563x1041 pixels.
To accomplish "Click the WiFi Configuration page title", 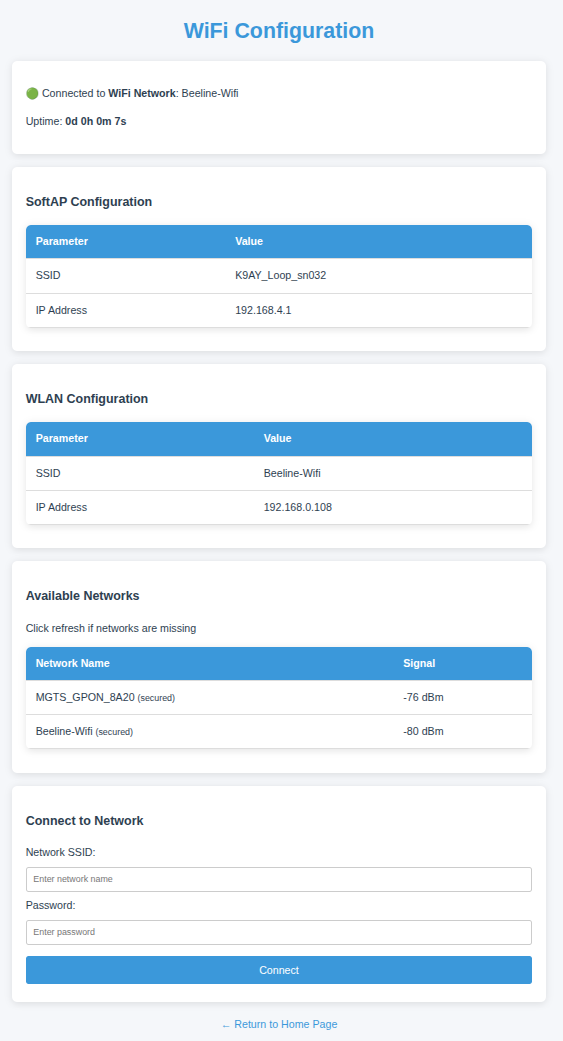I will point(279,31).
